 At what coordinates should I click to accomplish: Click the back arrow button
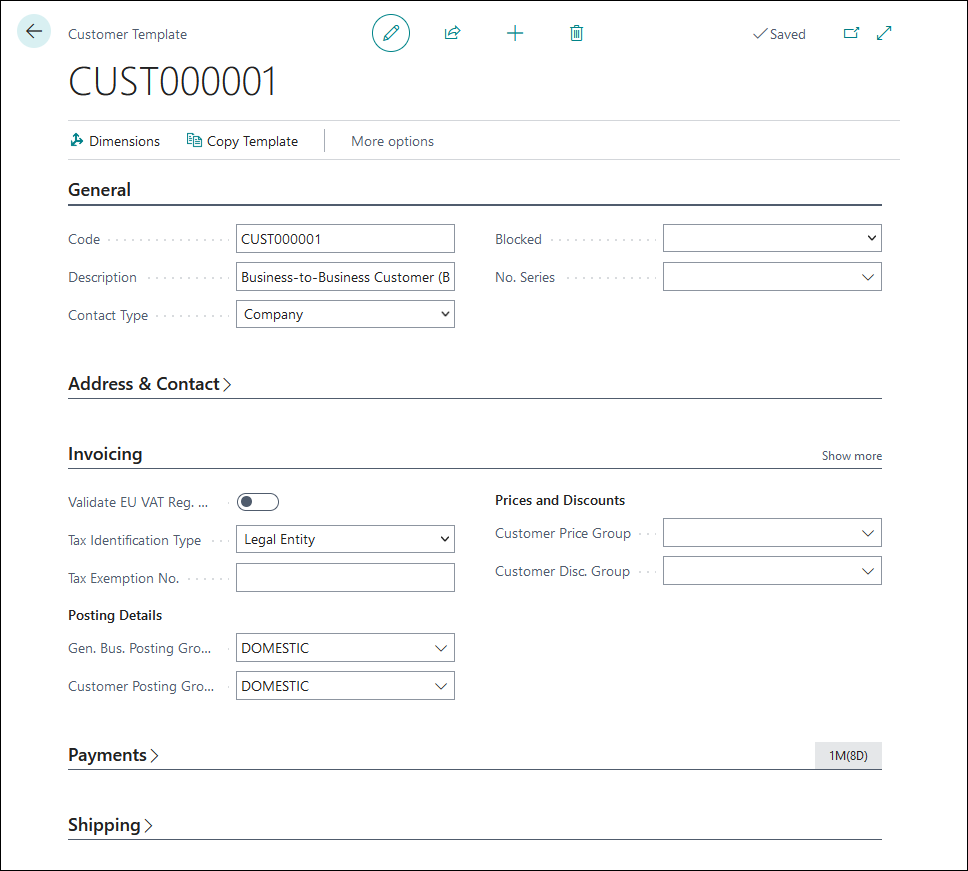pyautogui.click(x=34, y=31)
